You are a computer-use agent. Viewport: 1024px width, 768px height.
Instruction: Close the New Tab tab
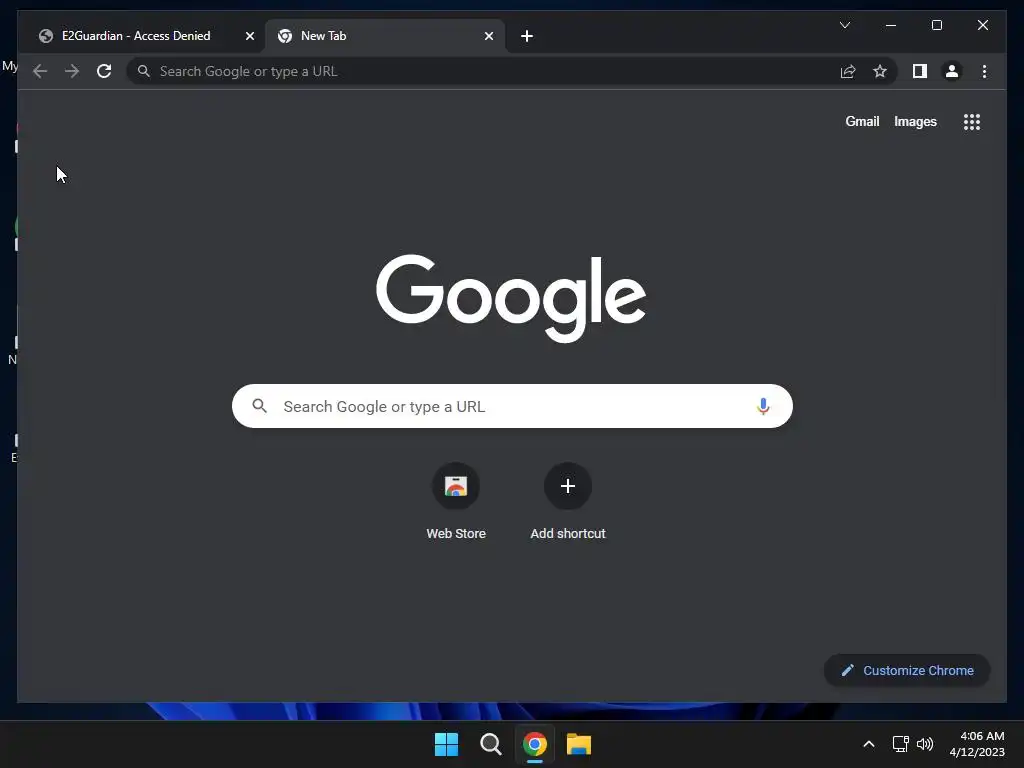pyautogui.click(x=488, y=36)
